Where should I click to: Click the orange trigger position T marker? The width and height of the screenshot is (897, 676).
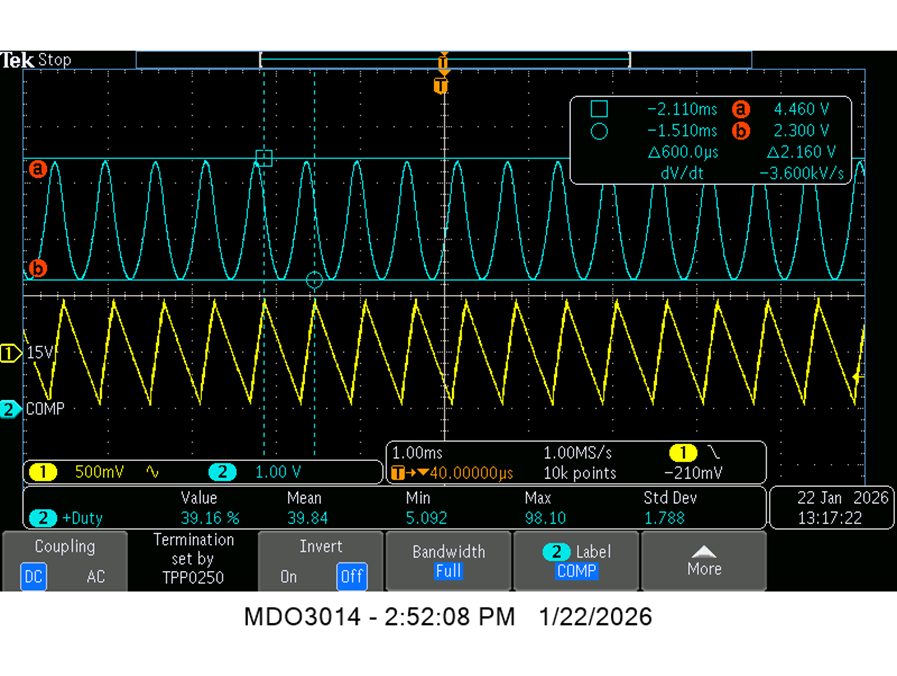(440, 86)
